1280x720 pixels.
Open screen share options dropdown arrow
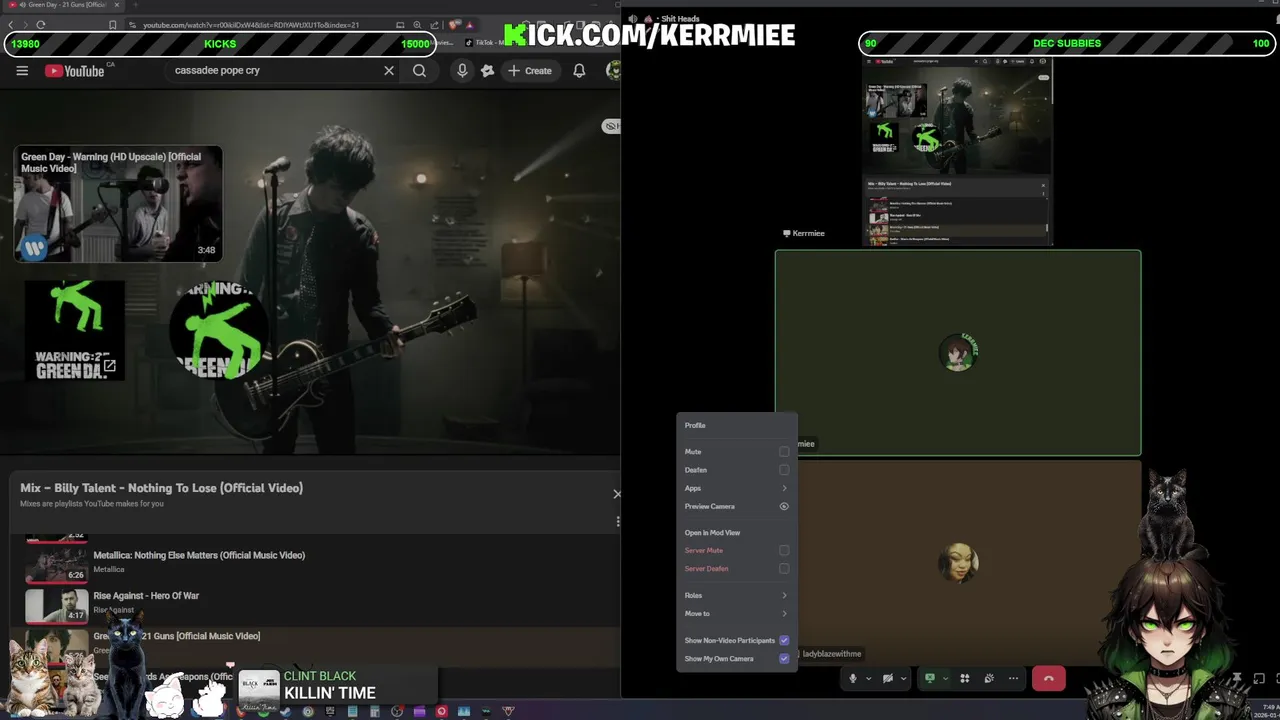[x=945, y=678]
